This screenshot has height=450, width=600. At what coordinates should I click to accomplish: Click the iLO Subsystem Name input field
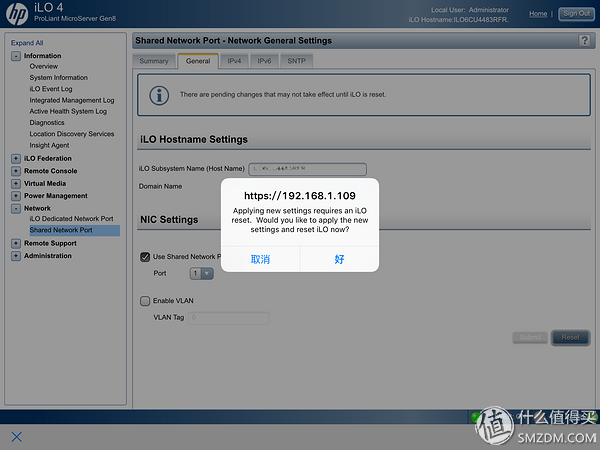308,169
